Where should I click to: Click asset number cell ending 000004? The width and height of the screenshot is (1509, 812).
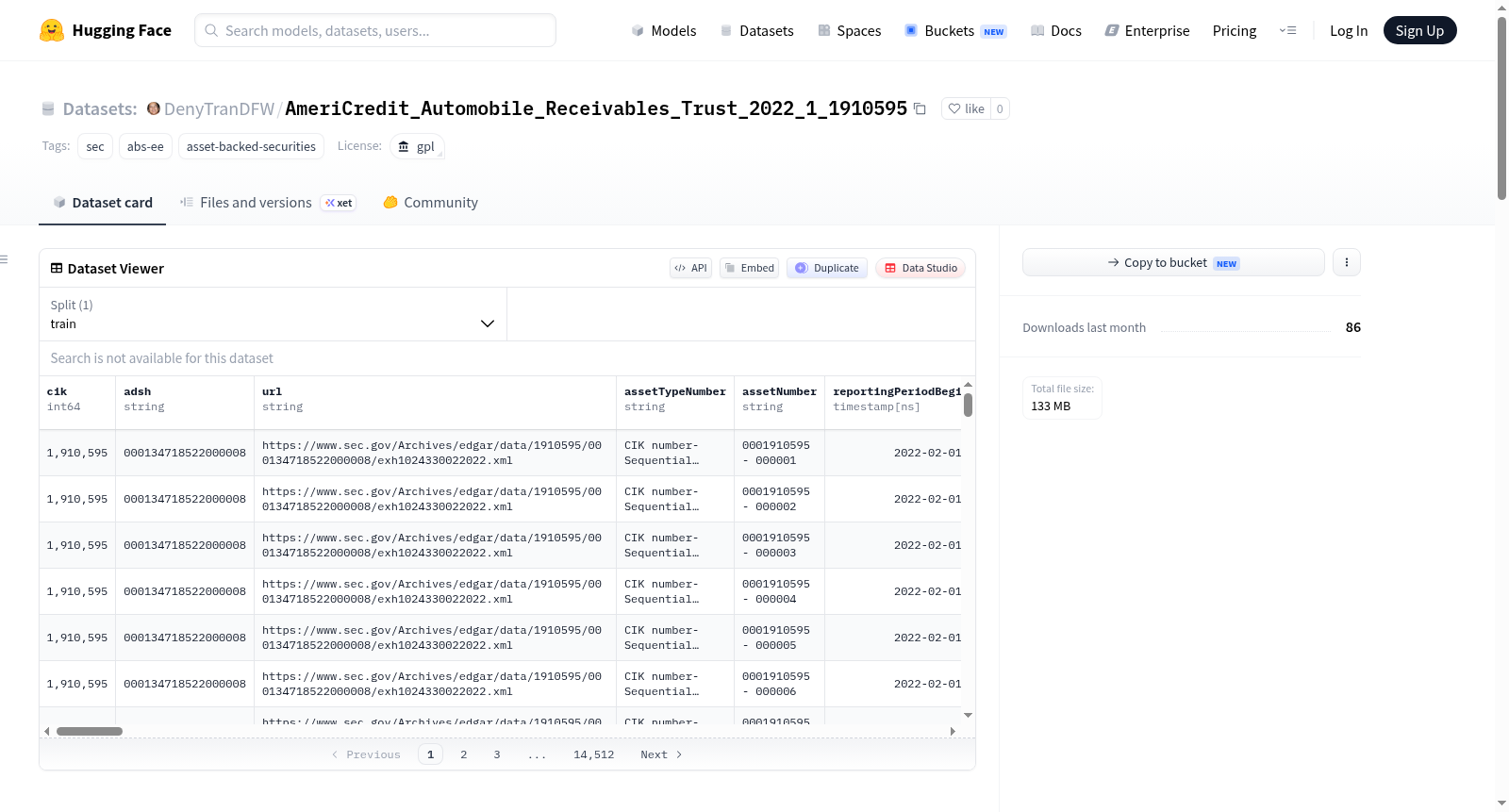[x=779, y=591]
